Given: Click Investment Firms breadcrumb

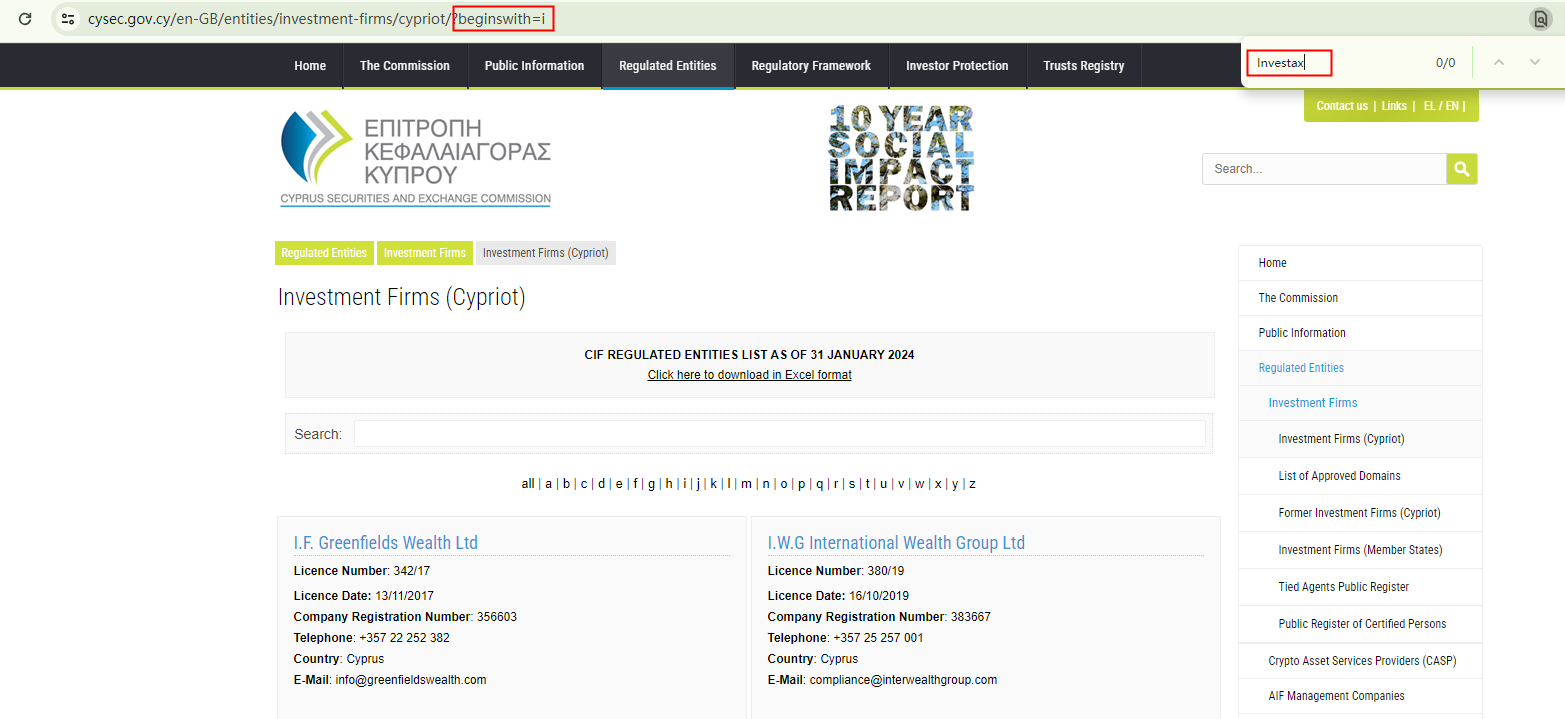Looking at the screenshot, I should pos(425,253).
